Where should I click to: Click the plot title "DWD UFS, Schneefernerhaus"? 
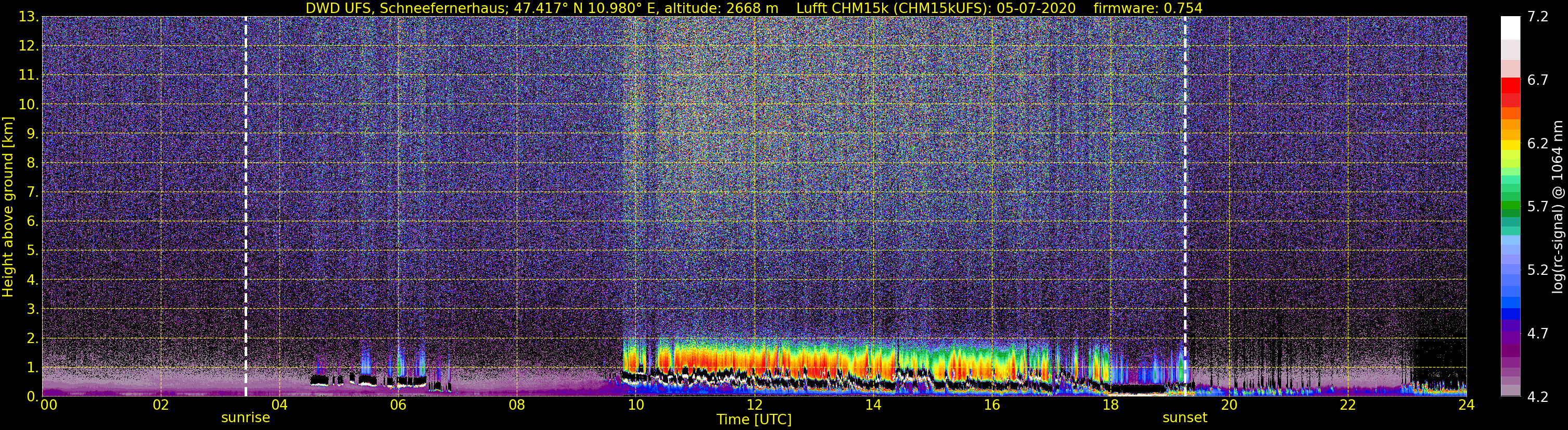[x=406, y=8]
